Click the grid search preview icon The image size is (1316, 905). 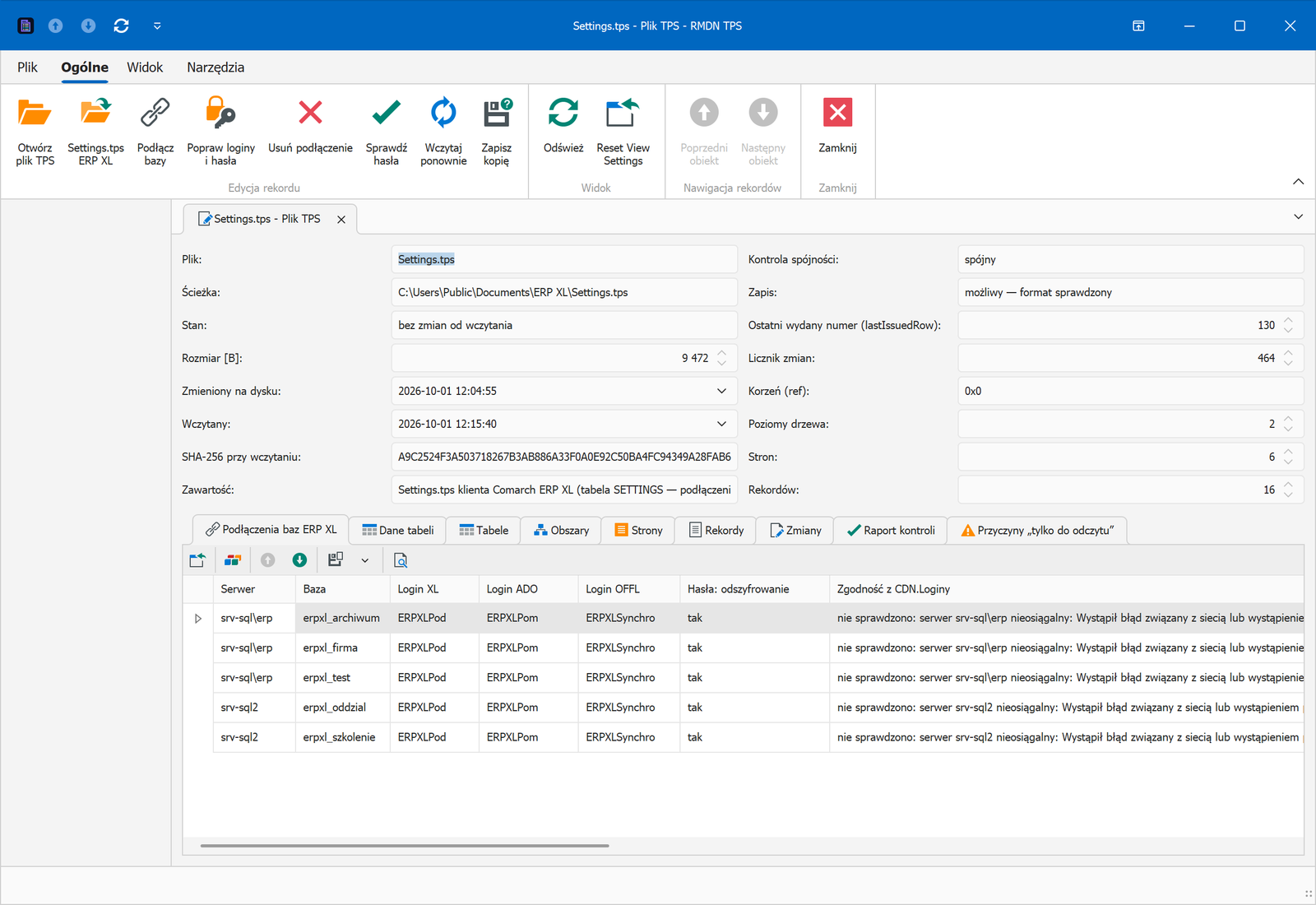(401, 560)
